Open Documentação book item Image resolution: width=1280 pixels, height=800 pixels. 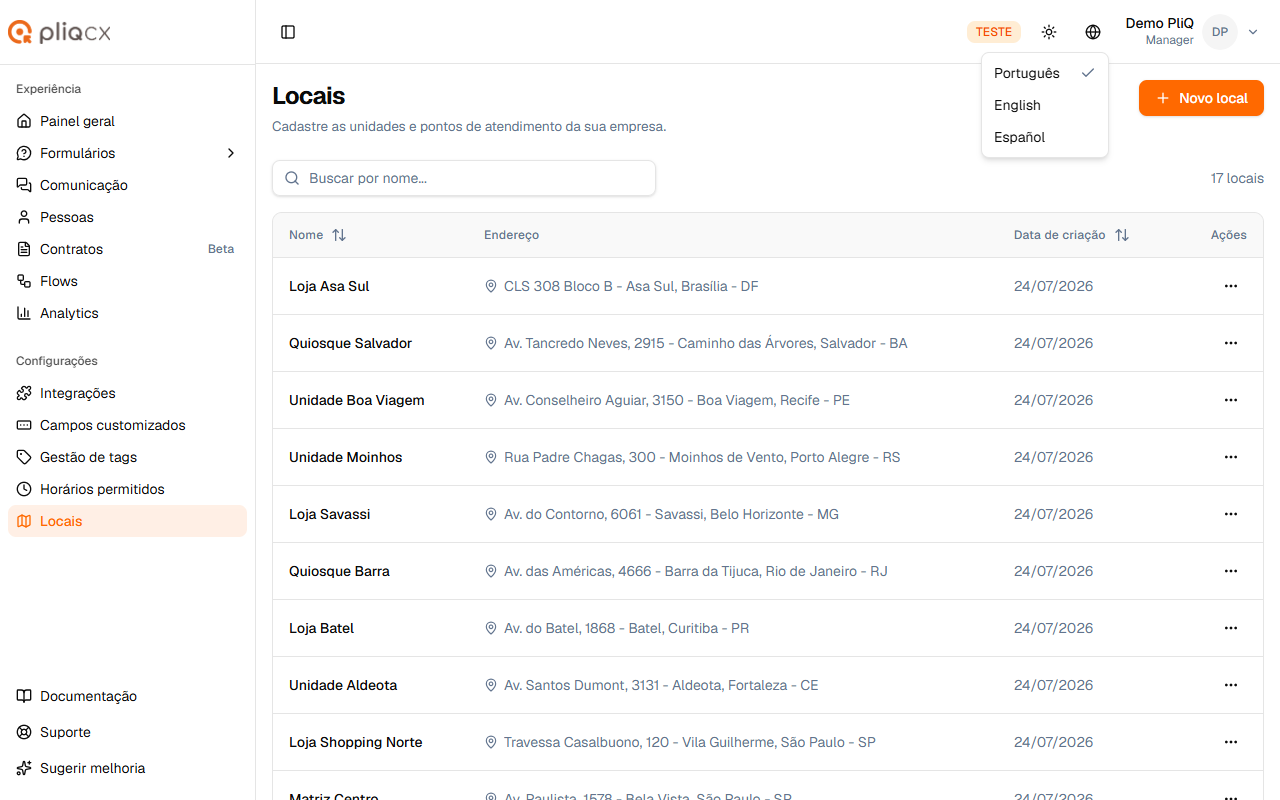pyautogui.click(x=127, y=696)
